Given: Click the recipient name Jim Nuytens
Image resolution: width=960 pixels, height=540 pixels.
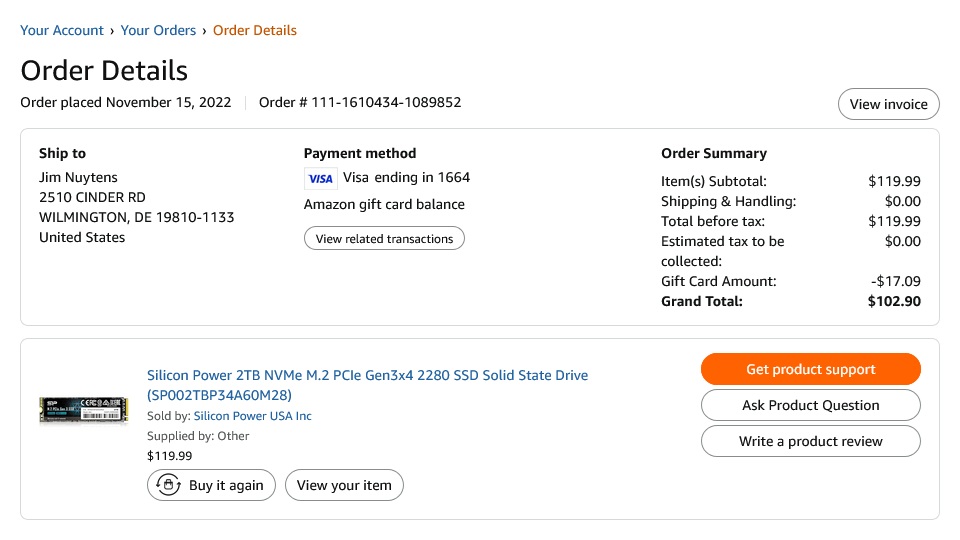Looking at the screenshot, I should tap(79, 177).
